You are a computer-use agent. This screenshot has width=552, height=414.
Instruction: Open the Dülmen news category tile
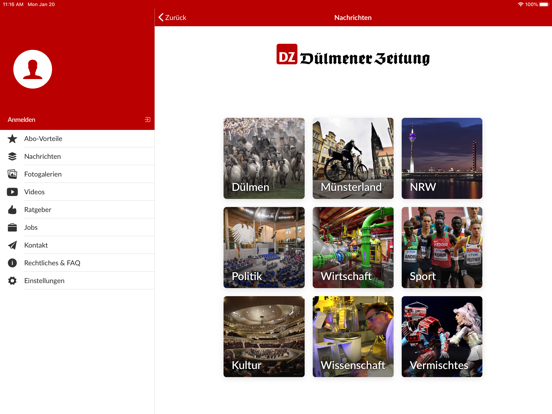[264, 158]
